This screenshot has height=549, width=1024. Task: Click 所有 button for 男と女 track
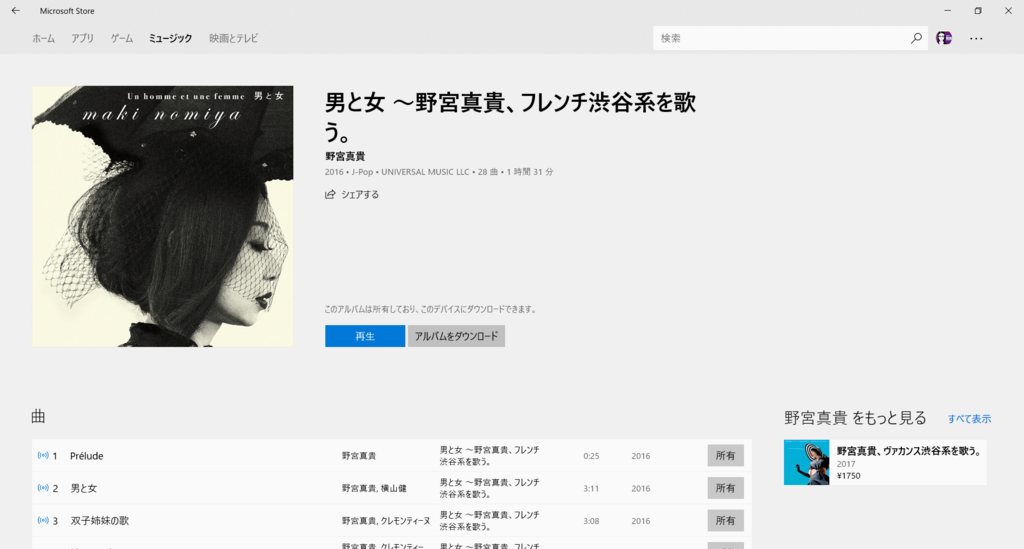pos(726,488)
